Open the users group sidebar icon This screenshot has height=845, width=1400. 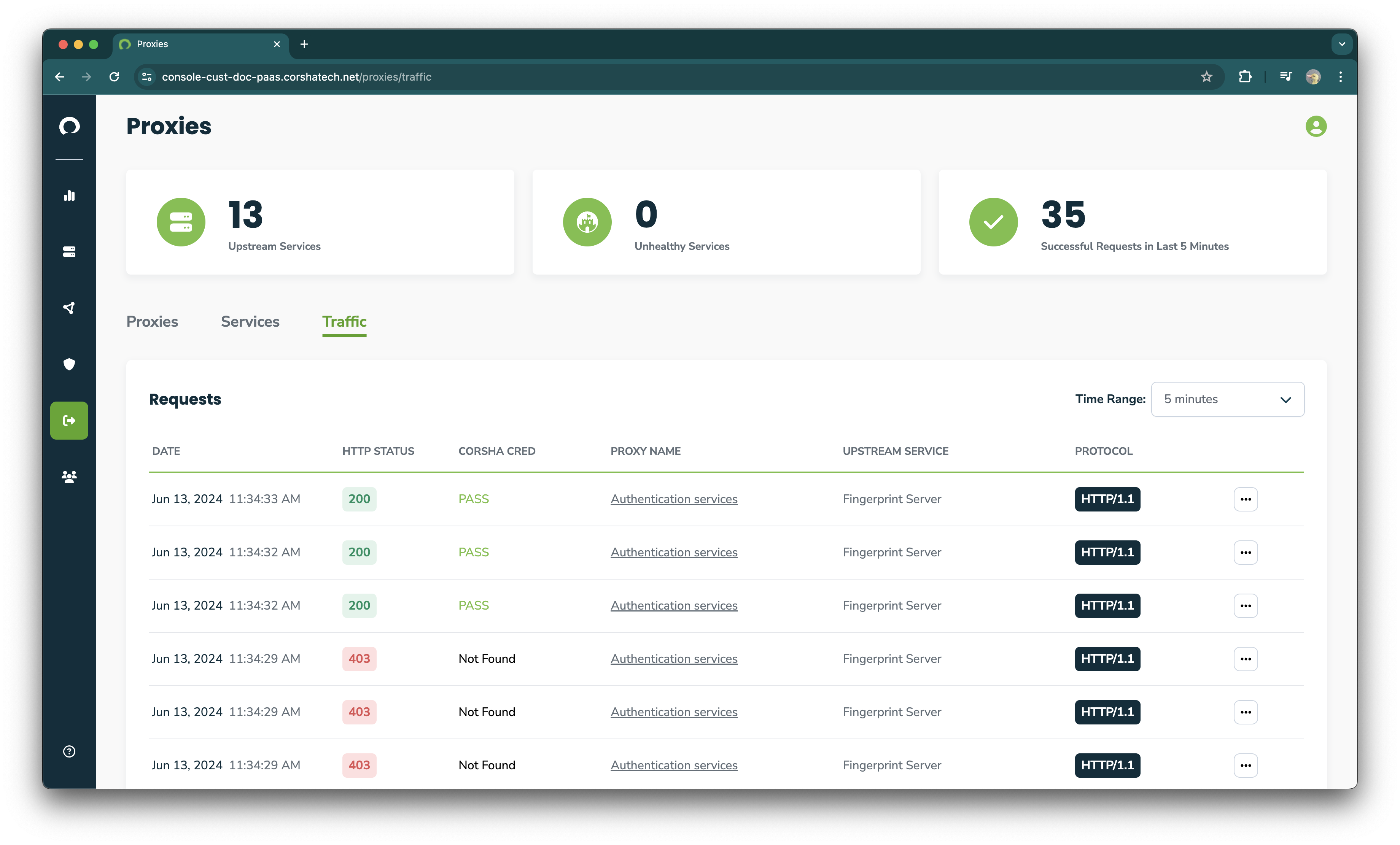tap(69, 477)
